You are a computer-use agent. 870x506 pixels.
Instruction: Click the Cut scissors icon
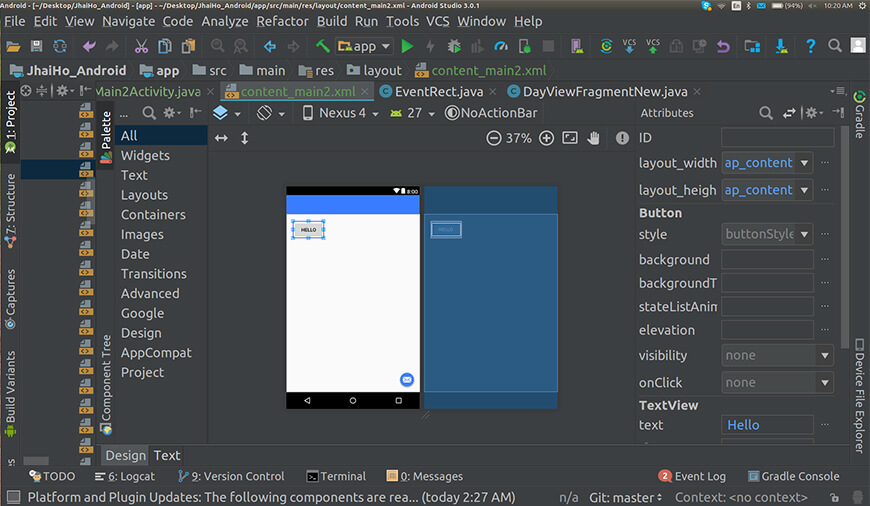[141, 46]
